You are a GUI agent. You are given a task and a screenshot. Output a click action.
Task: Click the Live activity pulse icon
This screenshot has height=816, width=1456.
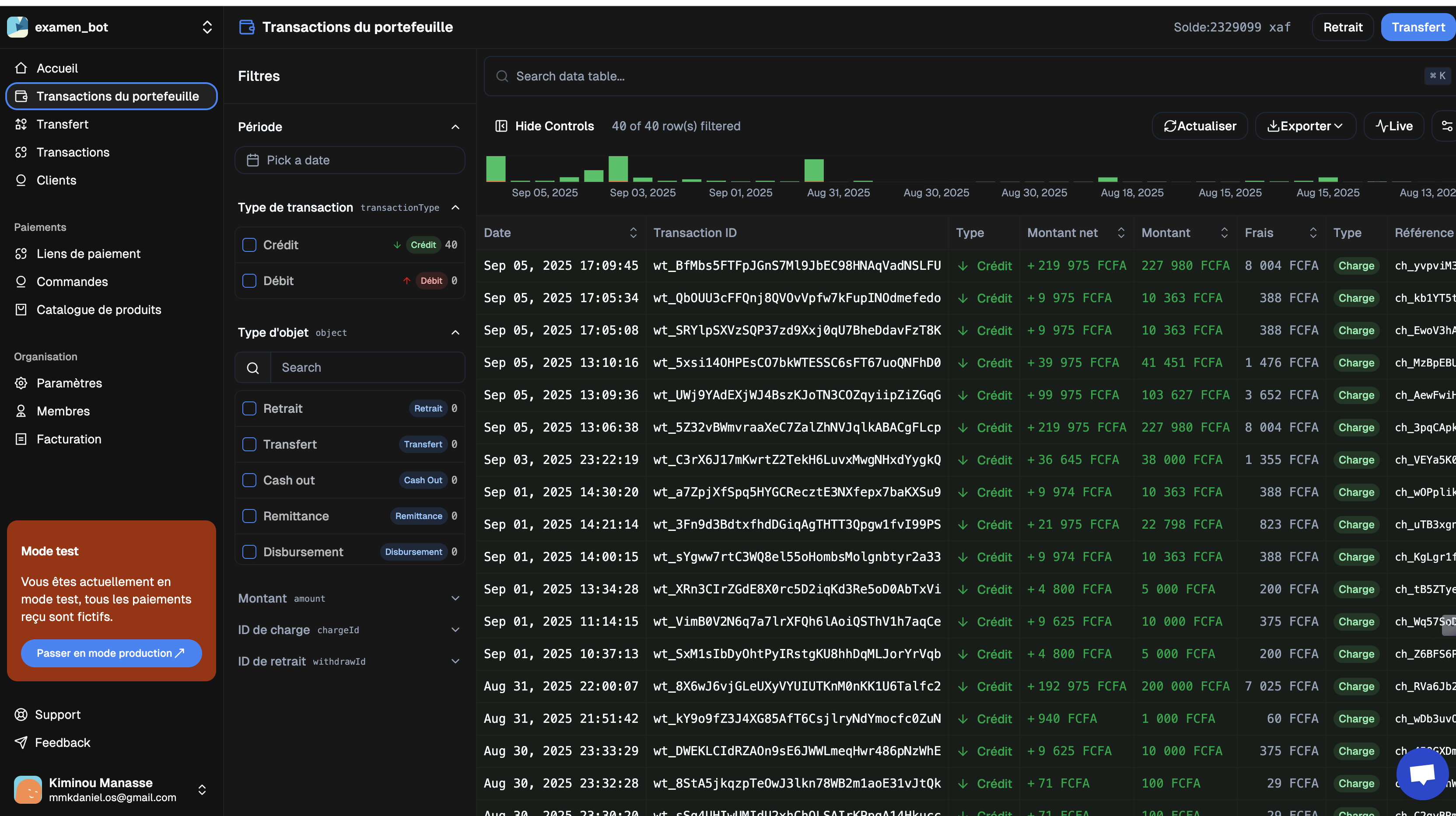point(1381,126)
